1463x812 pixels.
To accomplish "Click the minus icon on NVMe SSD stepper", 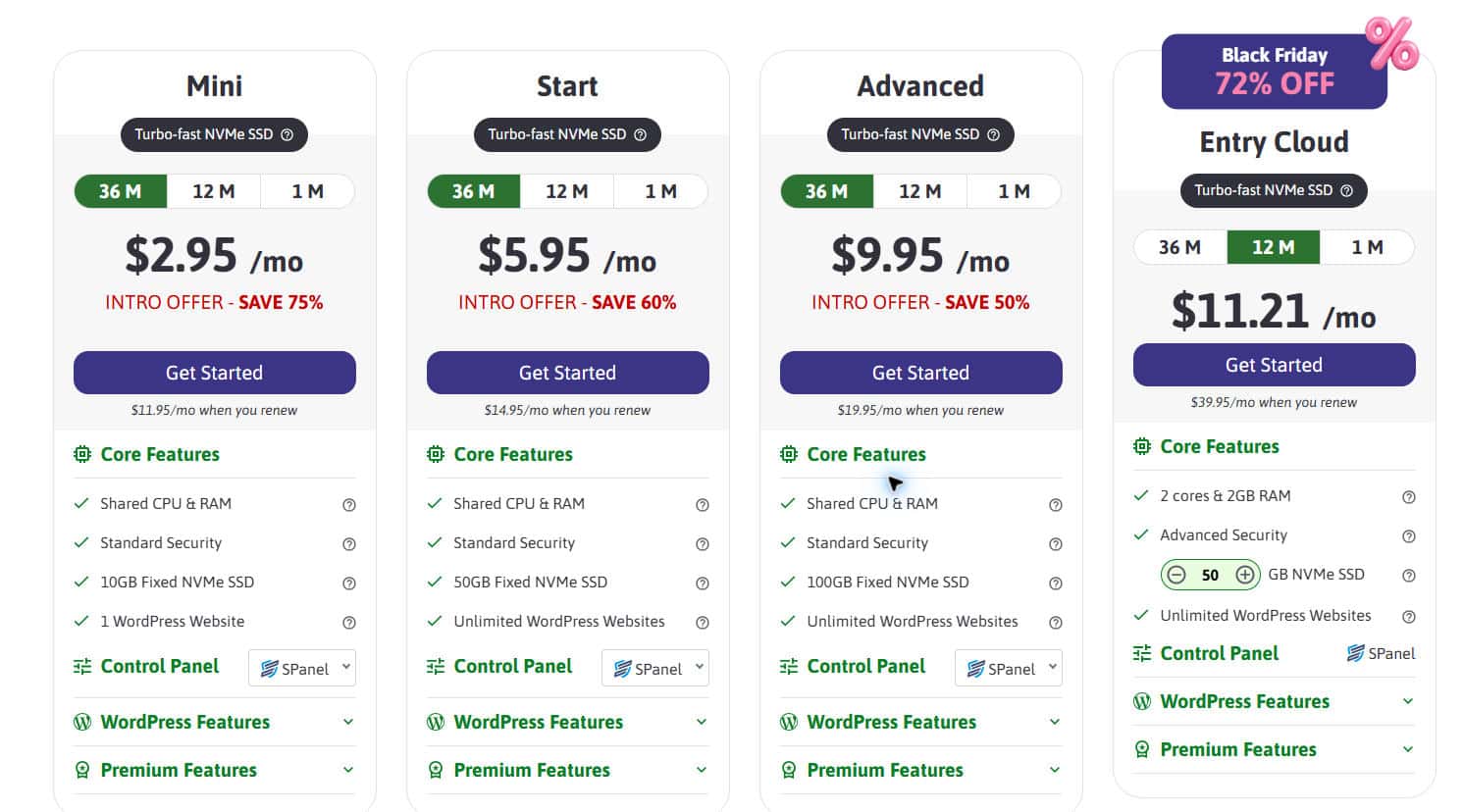I will click(x=1176, y=575).
